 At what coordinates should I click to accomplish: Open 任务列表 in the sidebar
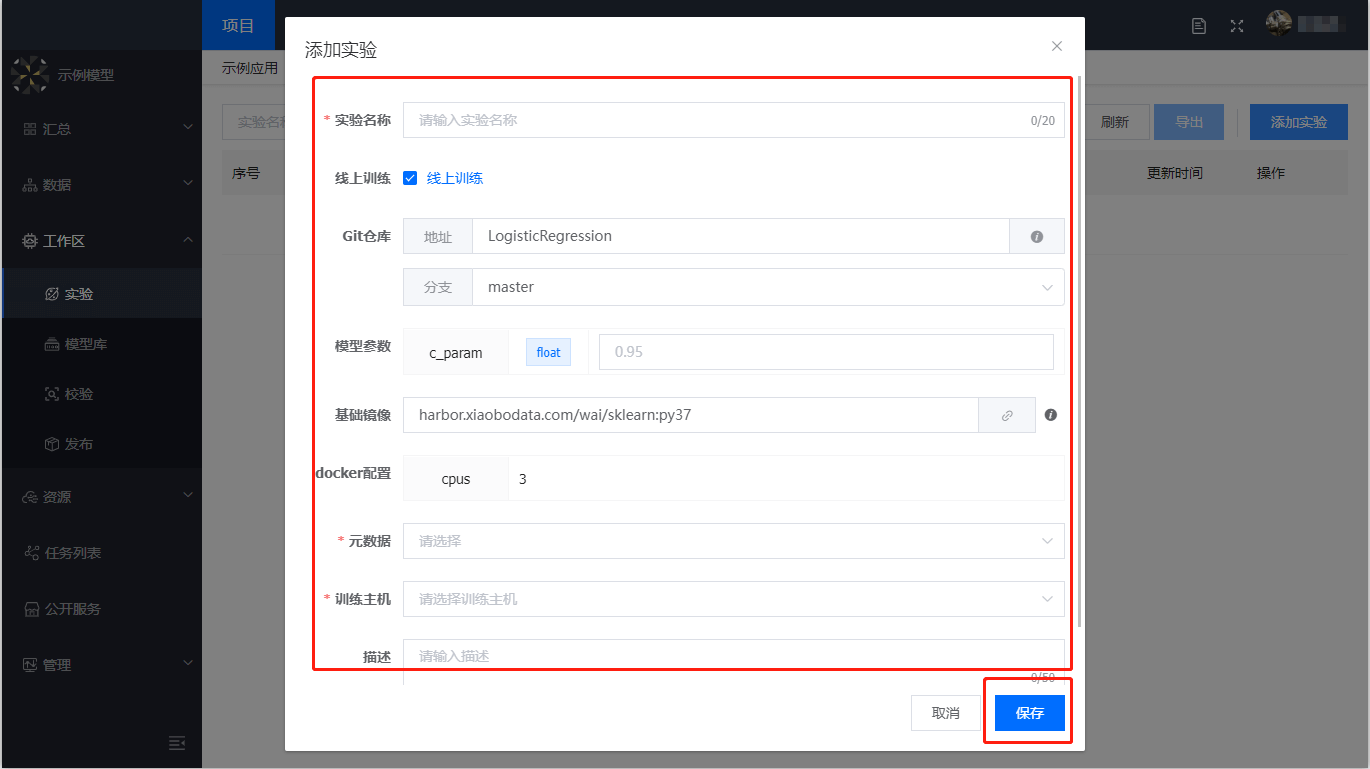101,553
